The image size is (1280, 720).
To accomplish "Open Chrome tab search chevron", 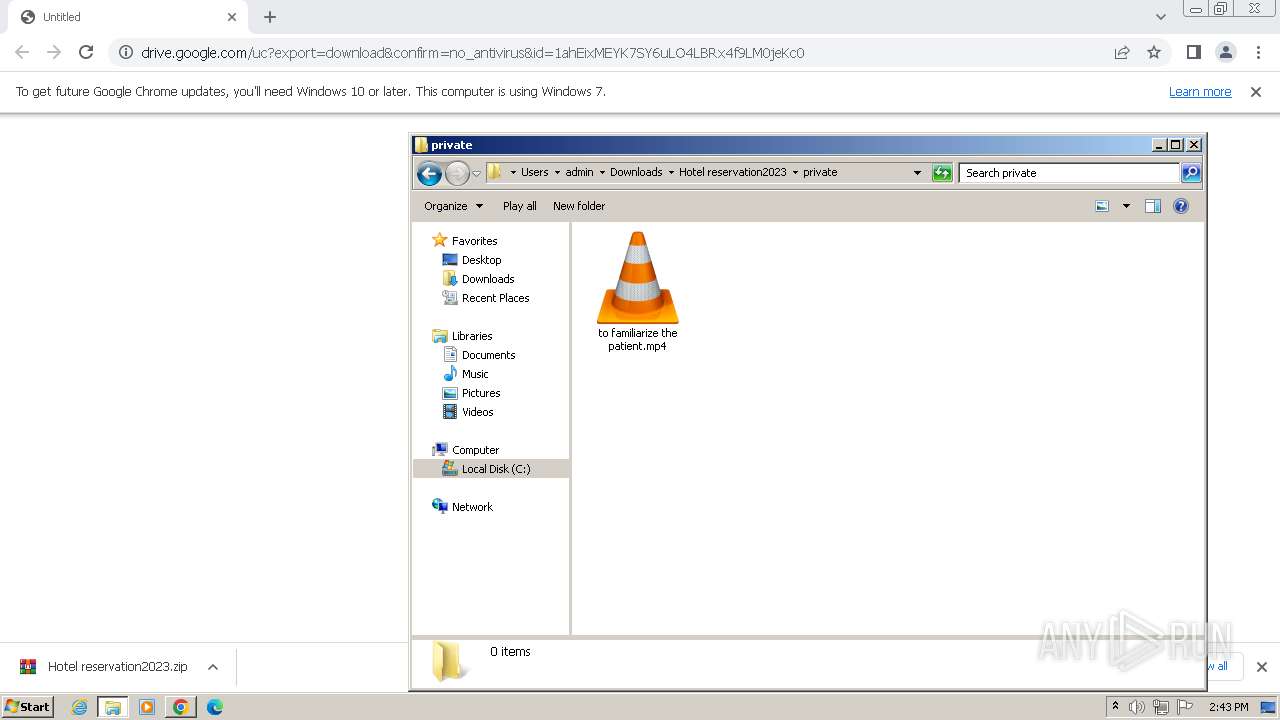I will 1160,17.
